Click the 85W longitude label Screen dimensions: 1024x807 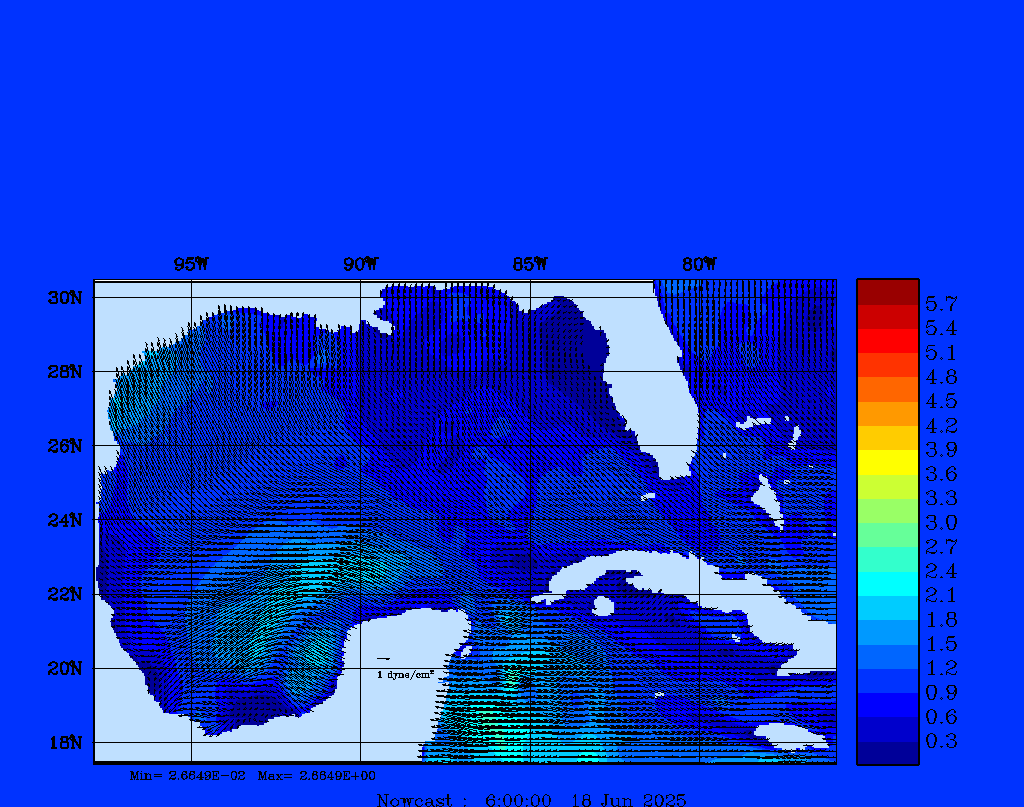click(530, 264)
